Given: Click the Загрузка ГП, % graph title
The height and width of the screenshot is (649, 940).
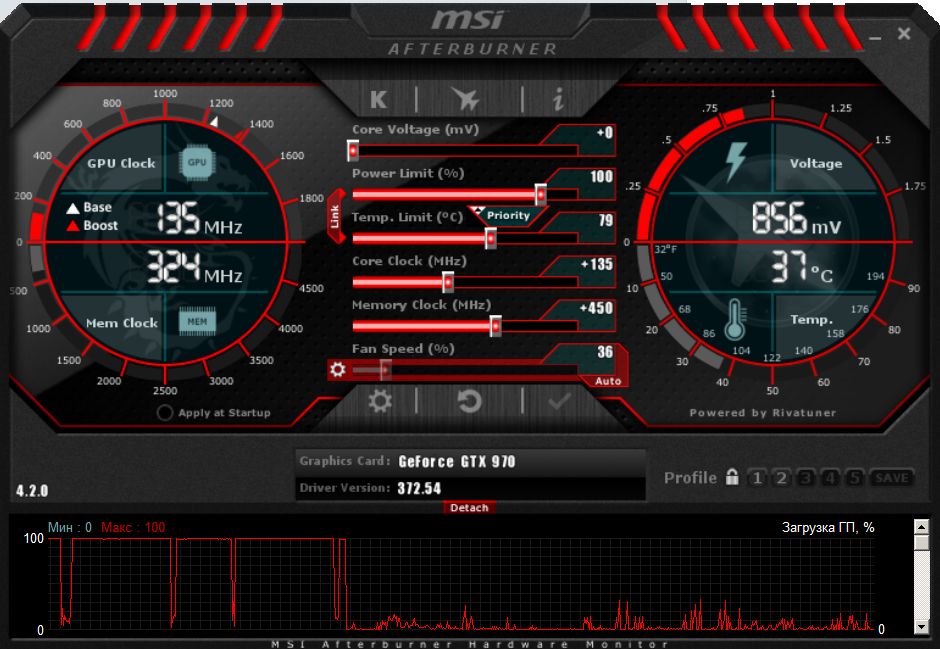Looking at the screenshot, I should 828,527.
